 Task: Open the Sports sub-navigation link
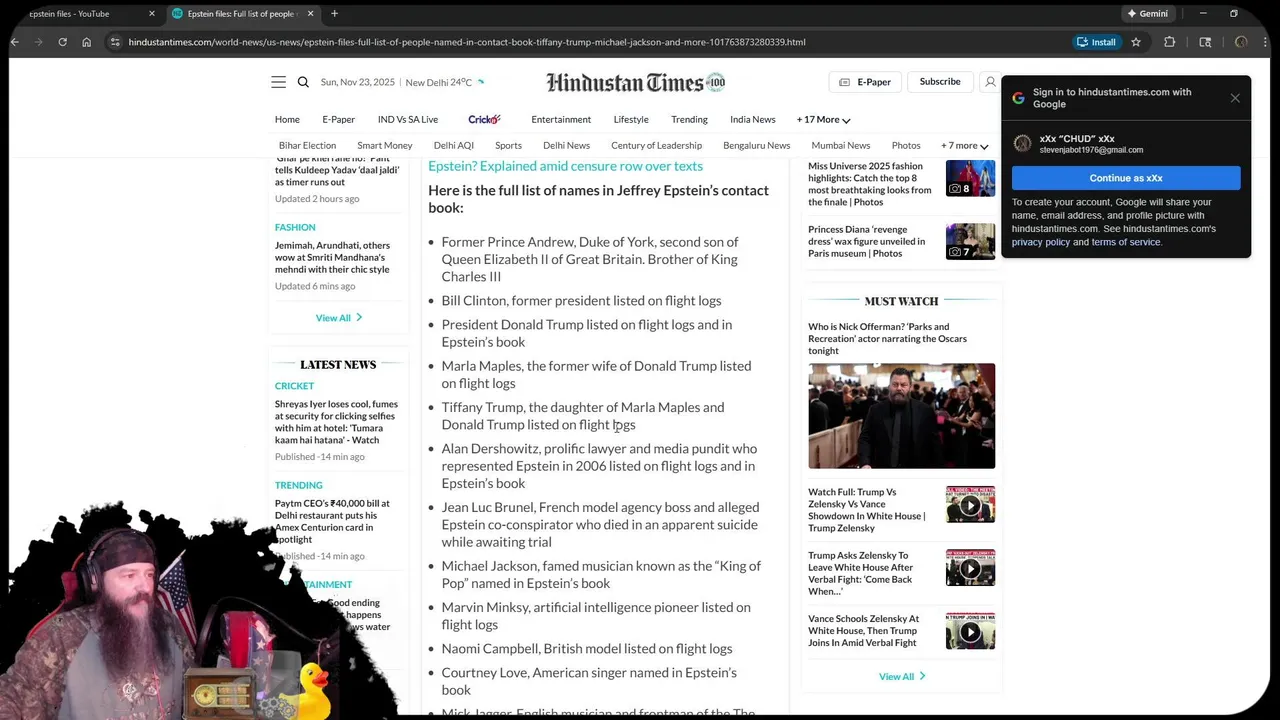point(508,146)
